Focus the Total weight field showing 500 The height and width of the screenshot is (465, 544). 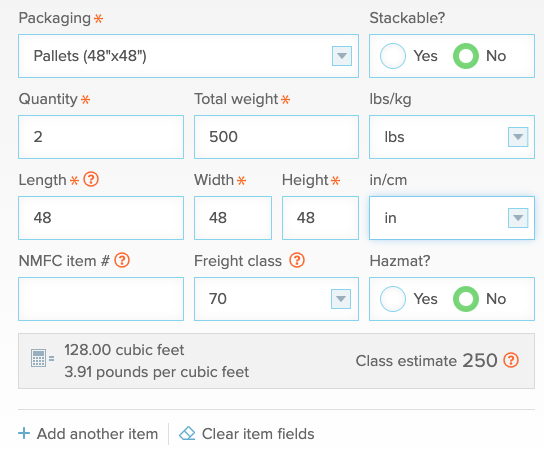point(276,137)
